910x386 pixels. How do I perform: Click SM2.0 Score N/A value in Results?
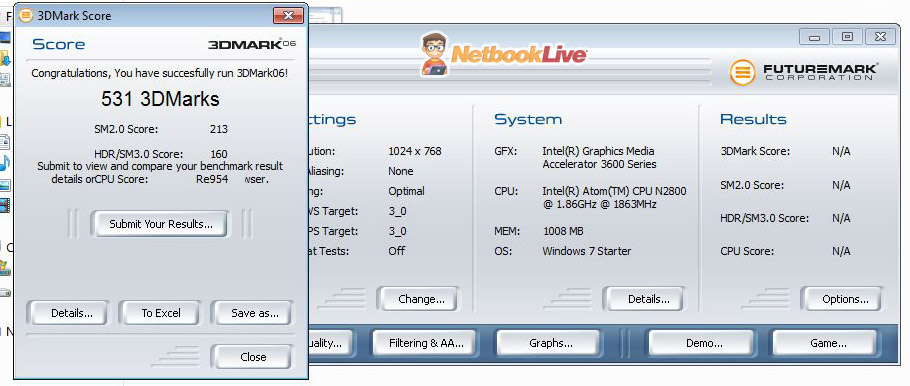[x=841, y=185]
